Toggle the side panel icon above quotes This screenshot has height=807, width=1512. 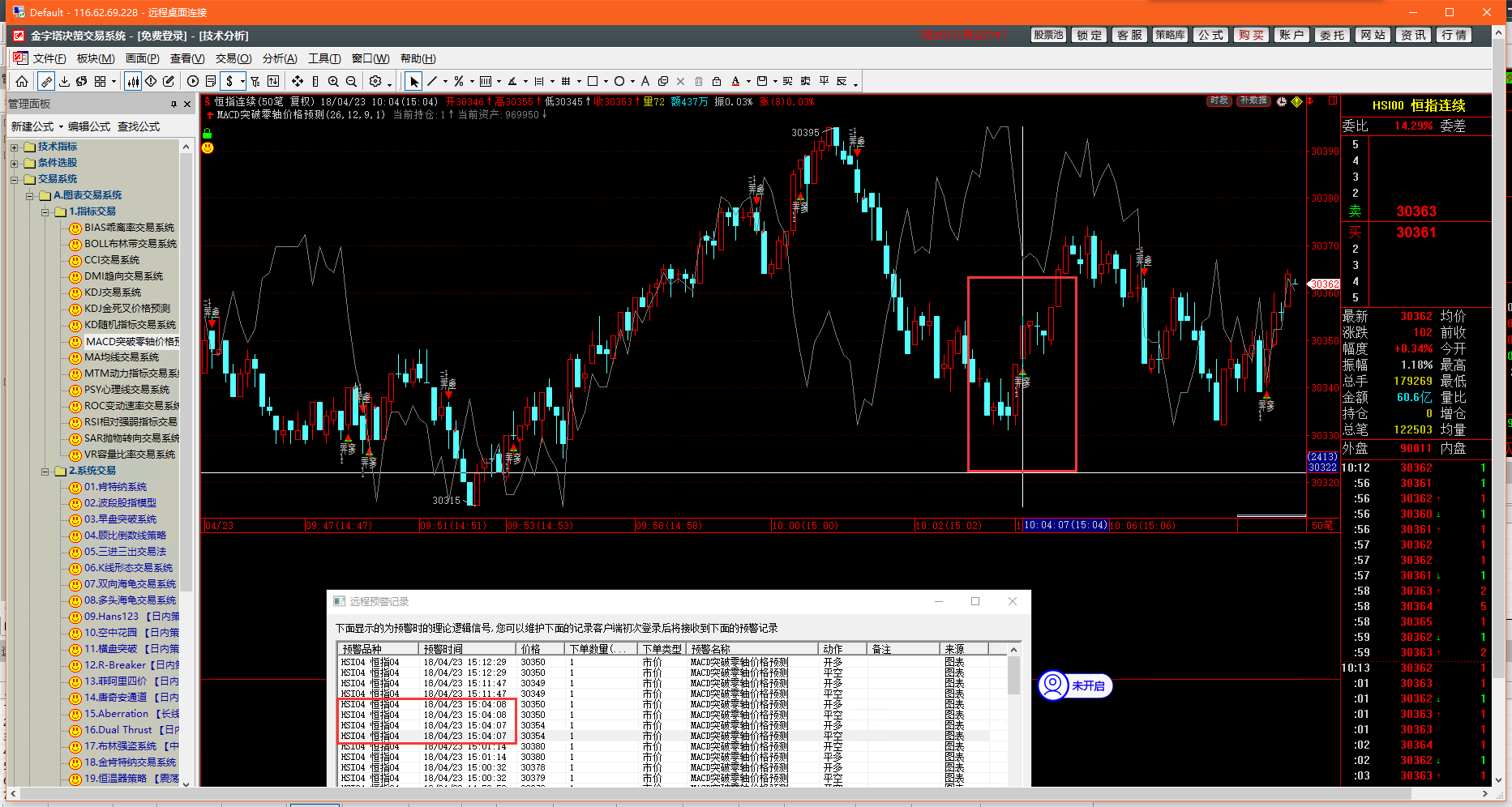[1332, 101]
